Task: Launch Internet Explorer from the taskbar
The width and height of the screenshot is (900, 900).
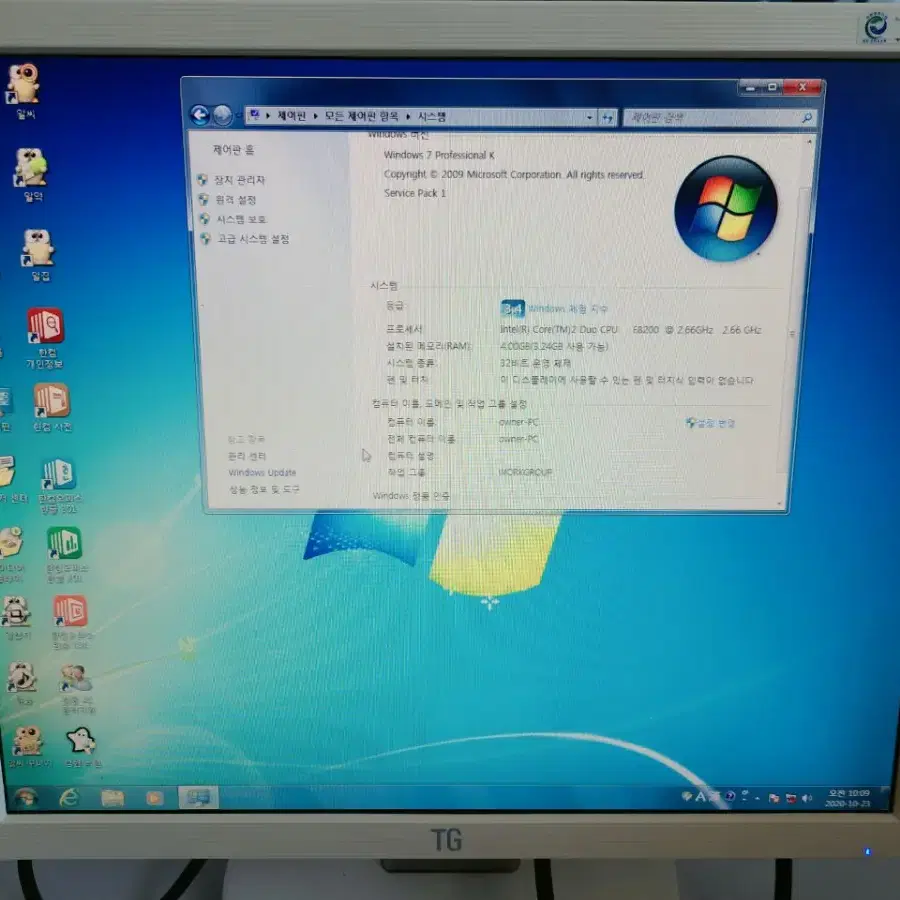Action: pos(69,797)
